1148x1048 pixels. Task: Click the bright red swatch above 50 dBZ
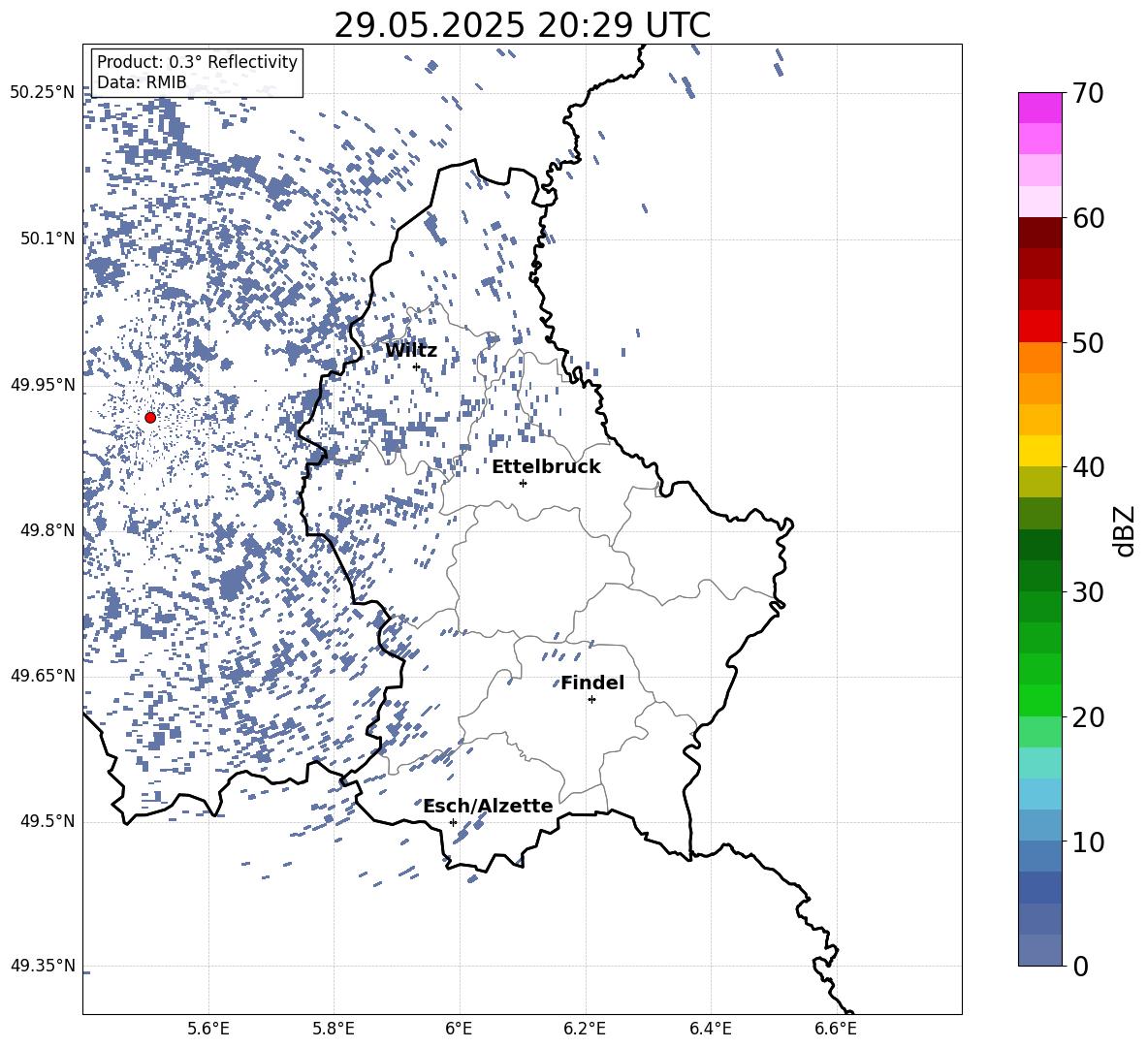(x=1039, y=327)
